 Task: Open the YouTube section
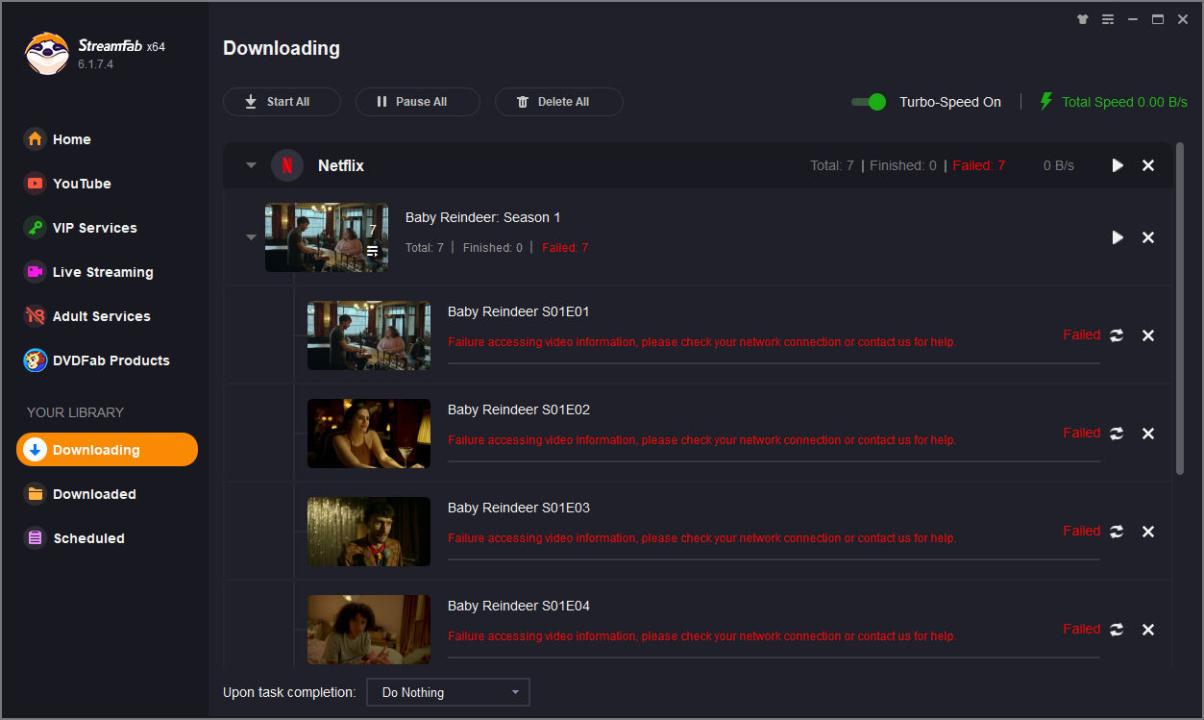(81, 184)
